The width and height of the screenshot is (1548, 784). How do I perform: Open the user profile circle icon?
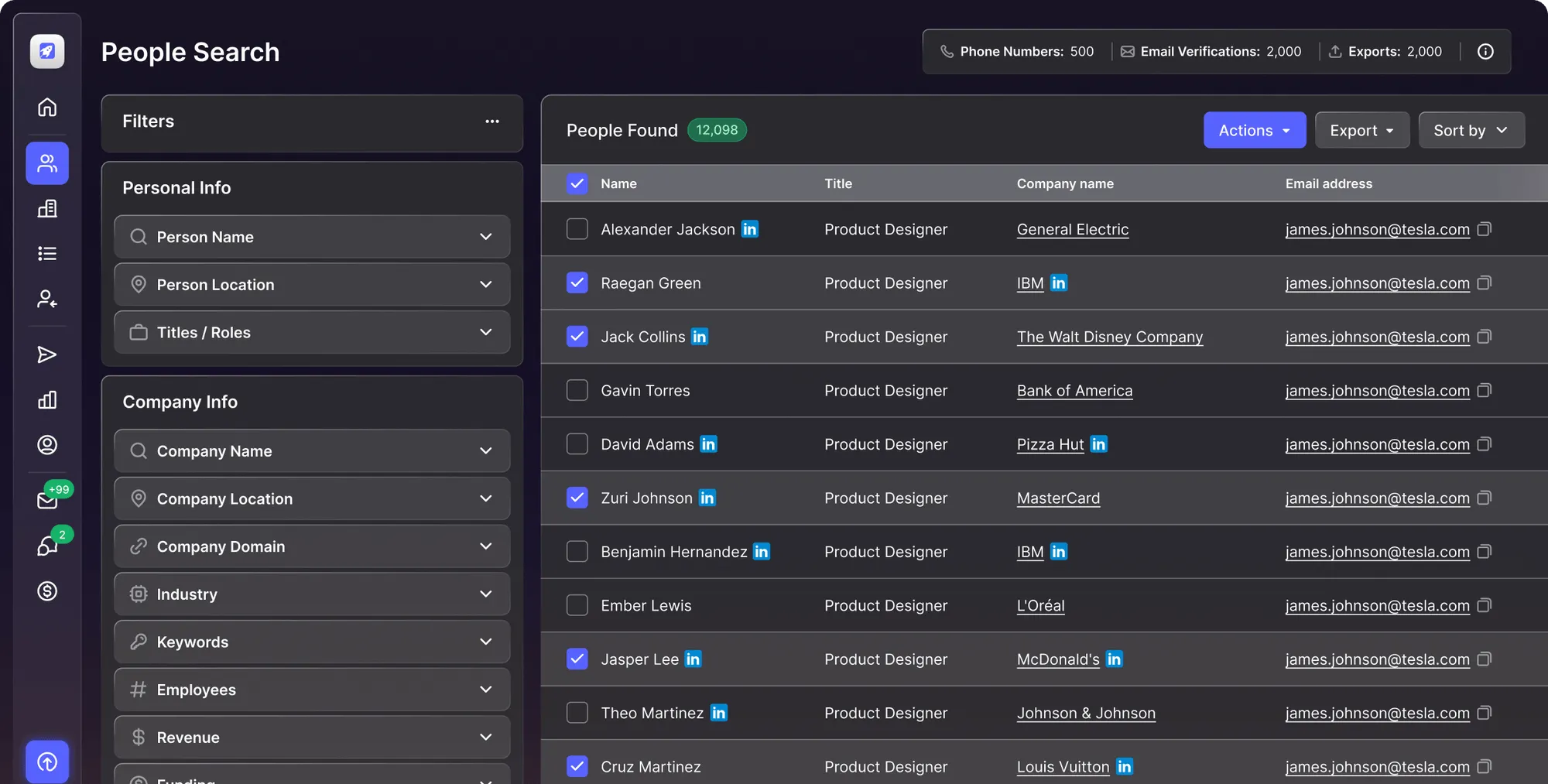(47, 444)
